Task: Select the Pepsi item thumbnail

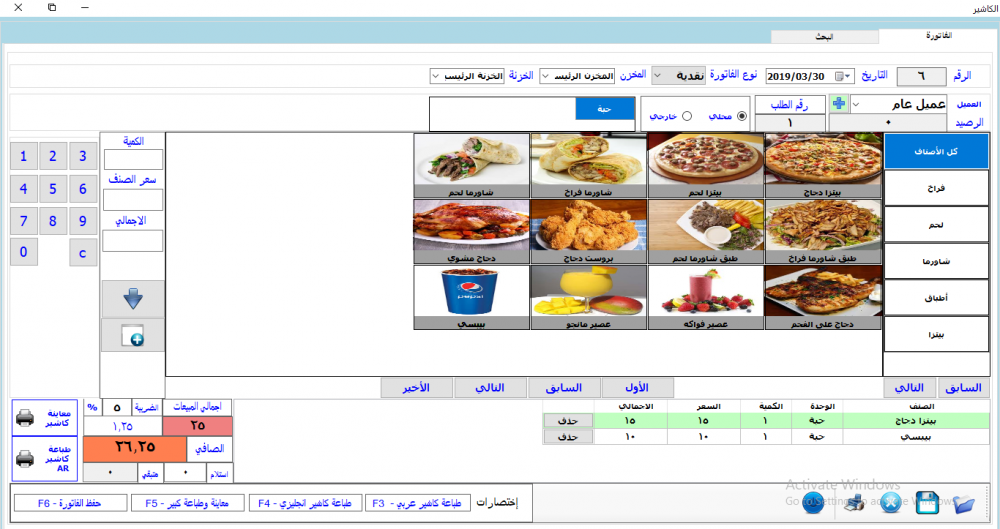Action: coord(471,297)
